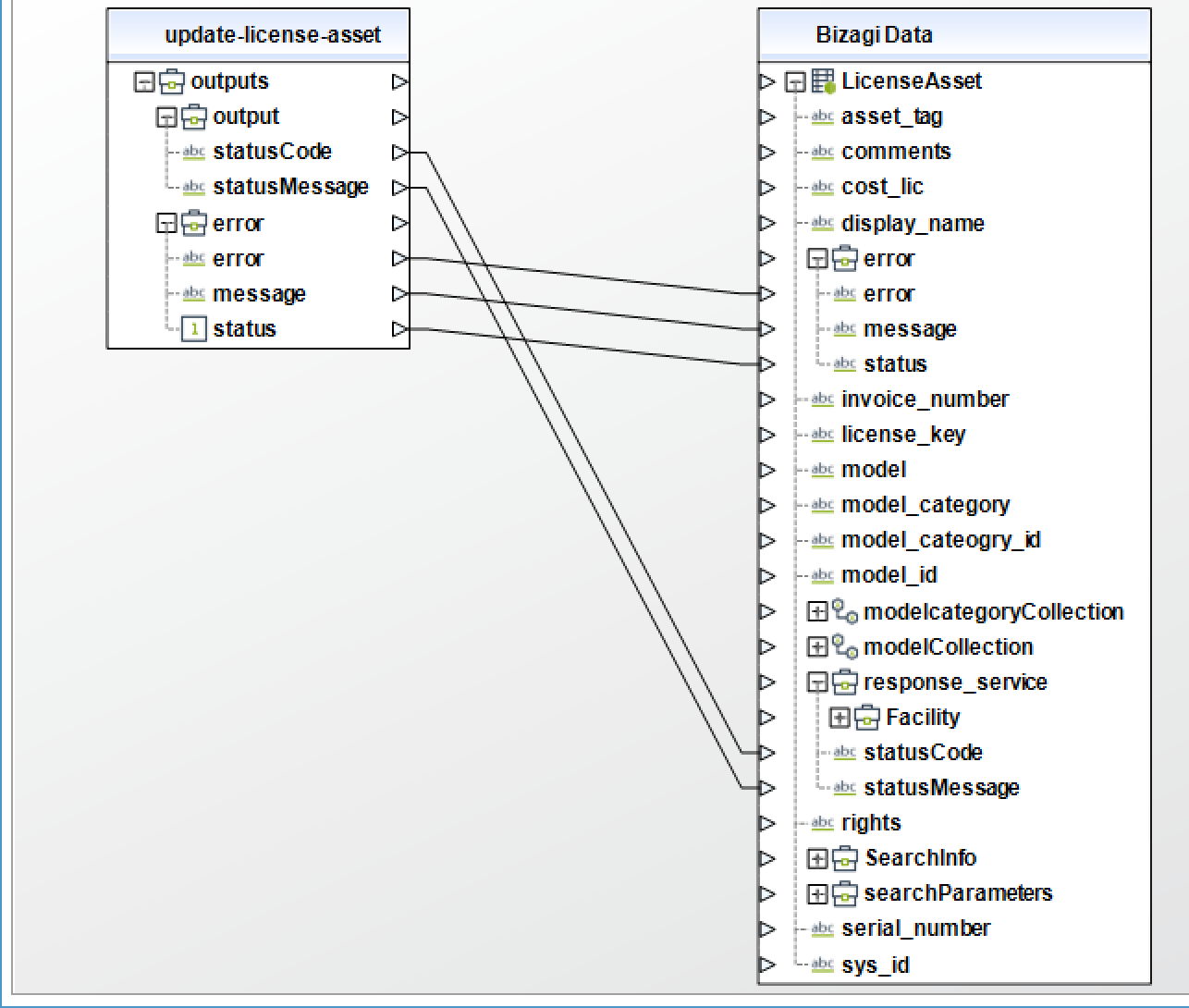Collapse the output node in update-license-asset
The image size is (1189, 1008).
coord(166,117)
